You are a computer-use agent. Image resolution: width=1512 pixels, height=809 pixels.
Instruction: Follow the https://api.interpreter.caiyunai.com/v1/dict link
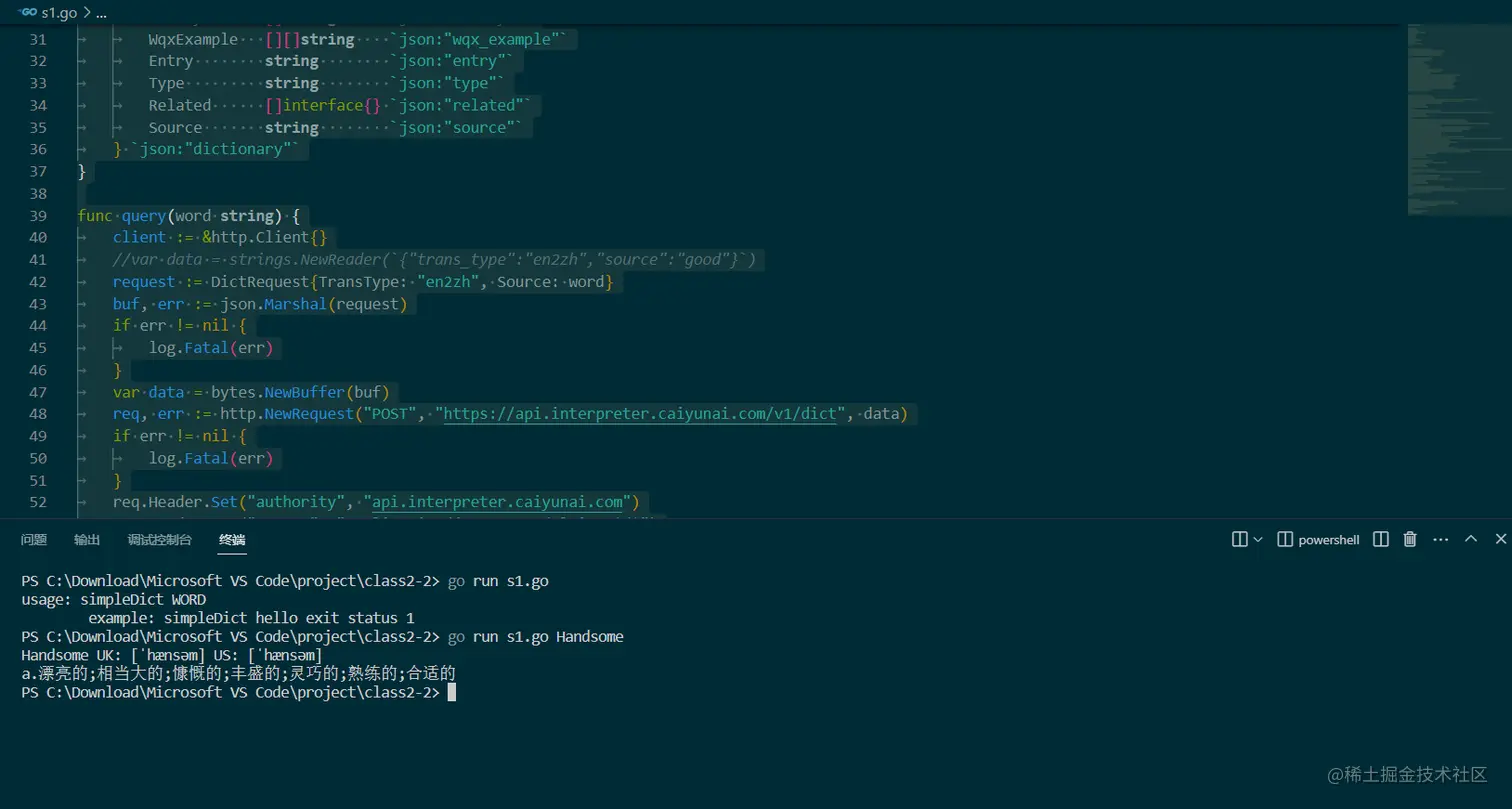coord(640,413)
